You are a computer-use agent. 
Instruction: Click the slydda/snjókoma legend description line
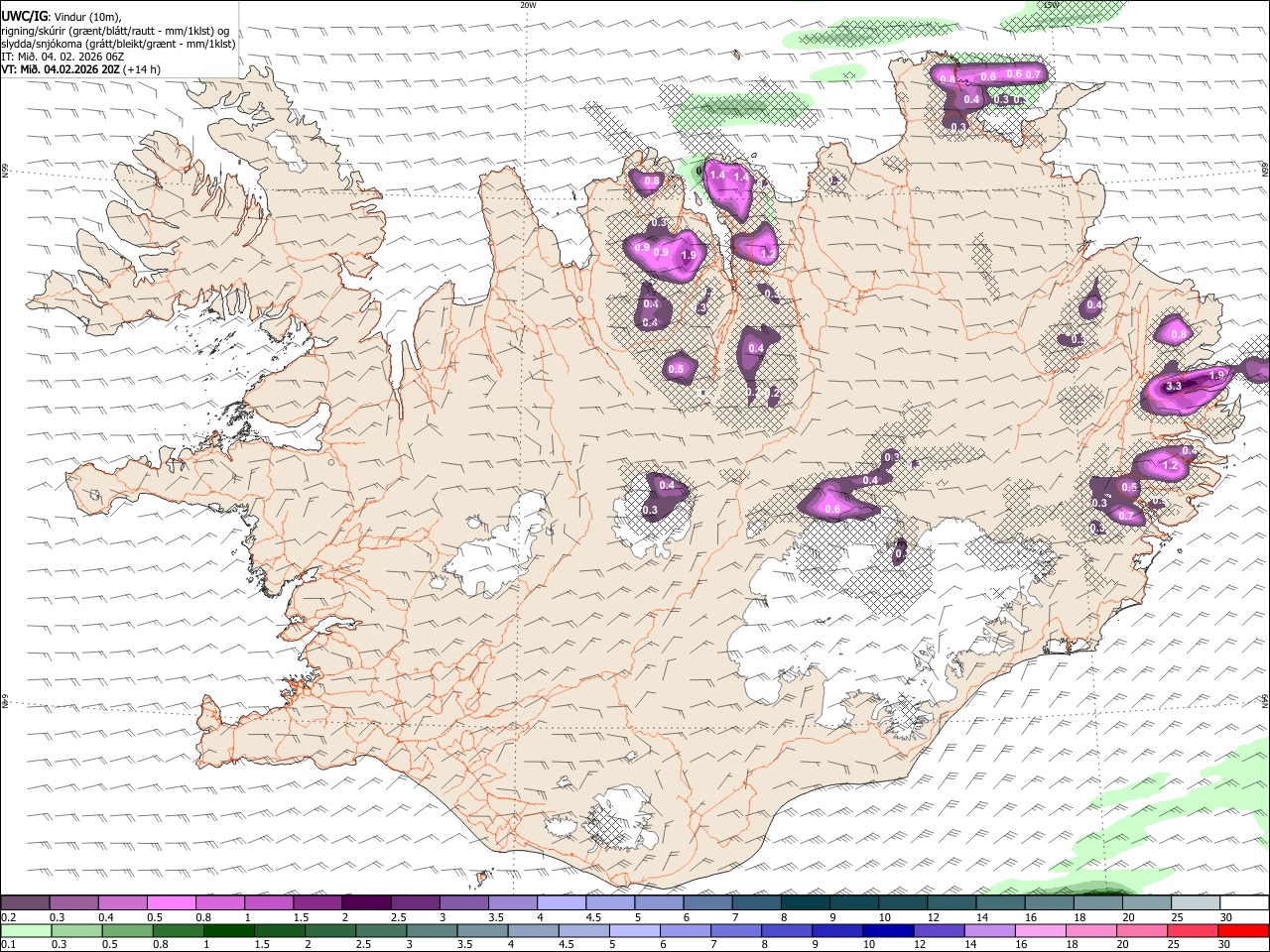(118, 44)
